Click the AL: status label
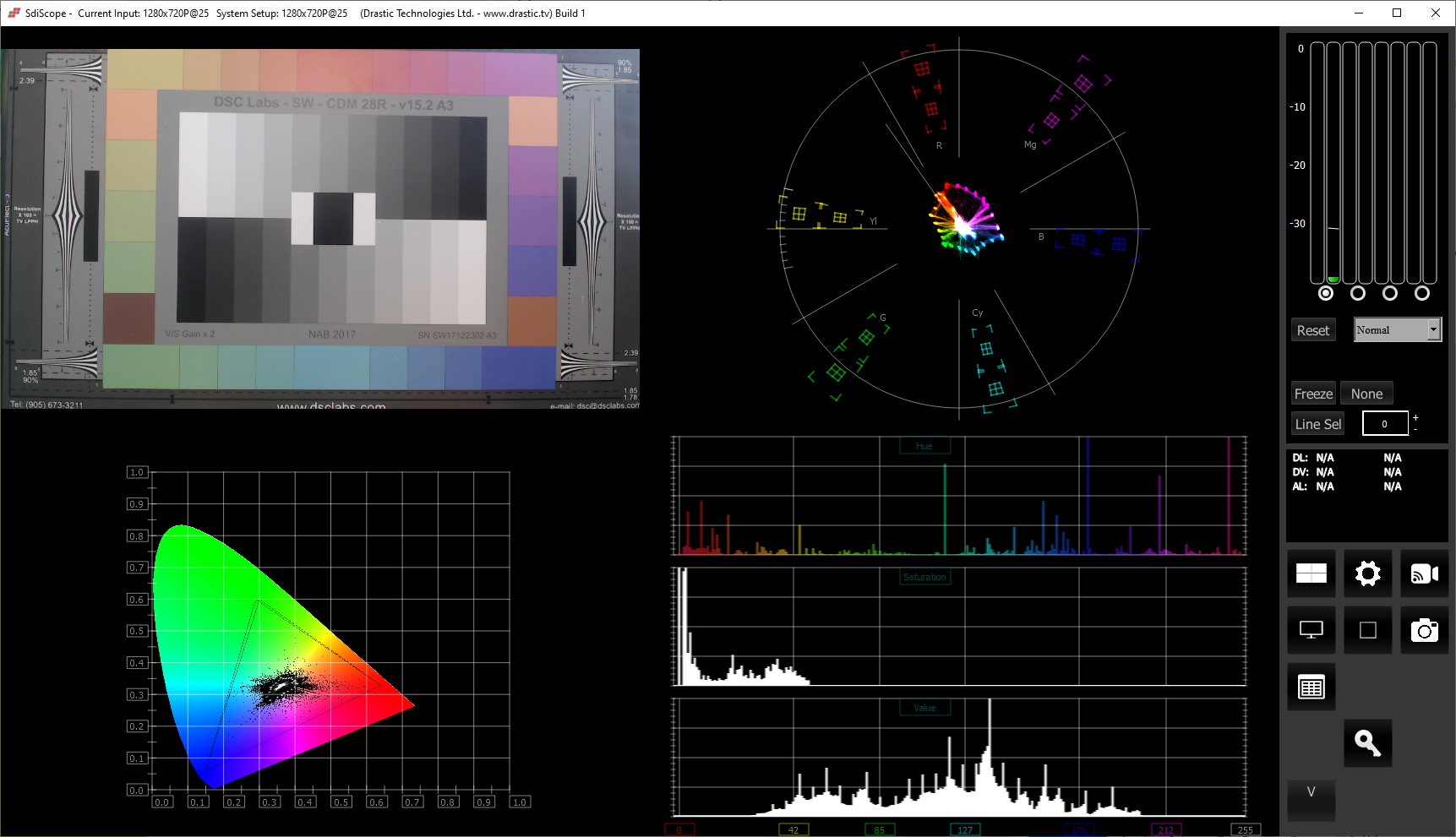The image size is (1456, 837). (x=1300, y=486)
